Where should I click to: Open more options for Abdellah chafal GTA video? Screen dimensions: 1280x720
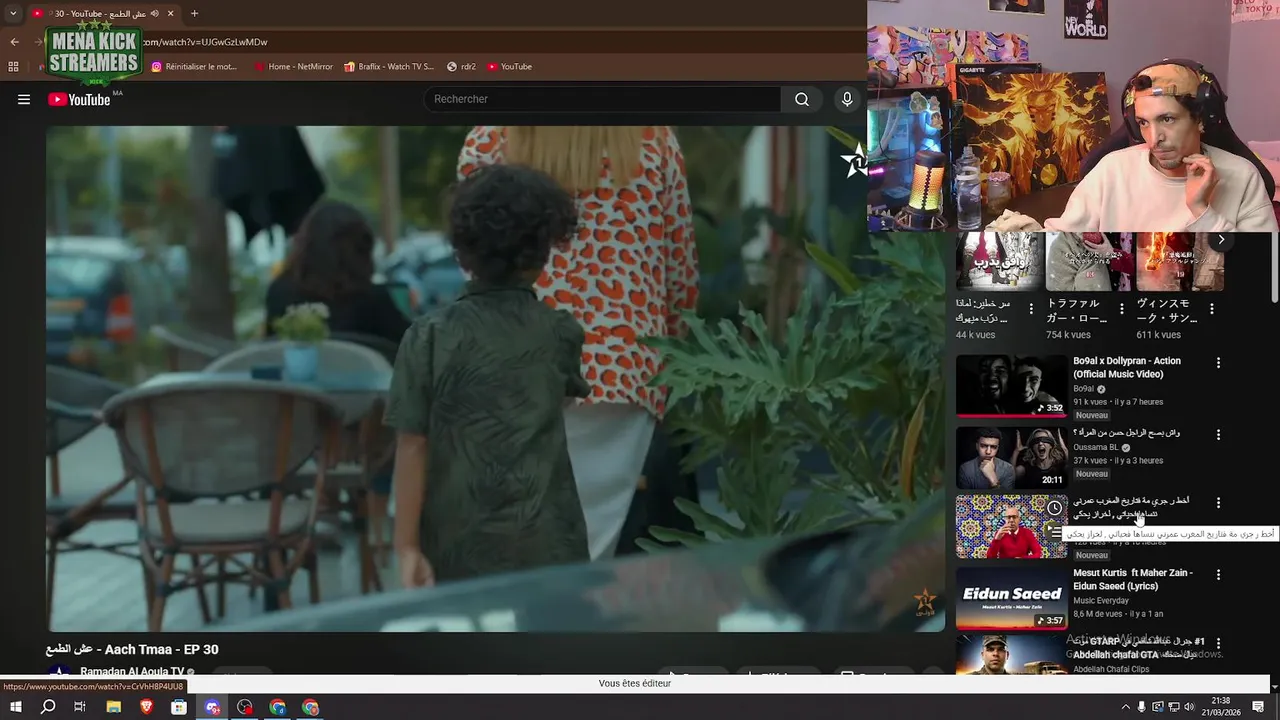[1218, 643]
